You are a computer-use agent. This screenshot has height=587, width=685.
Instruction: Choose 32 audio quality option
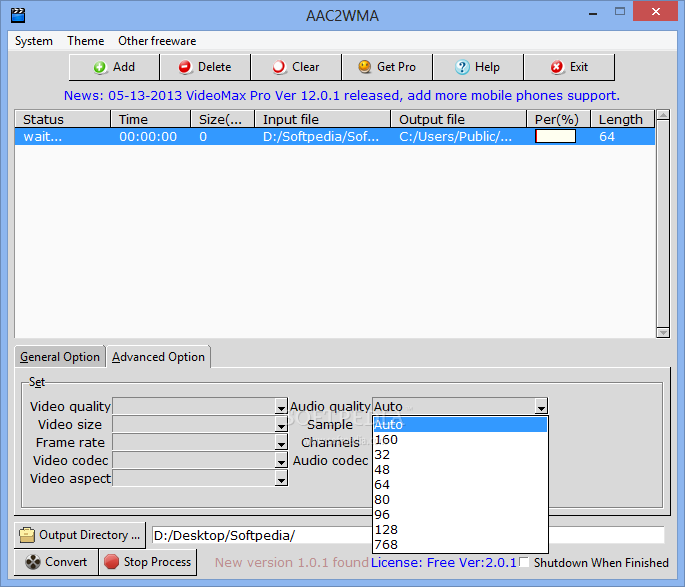(x=460, y=455)
